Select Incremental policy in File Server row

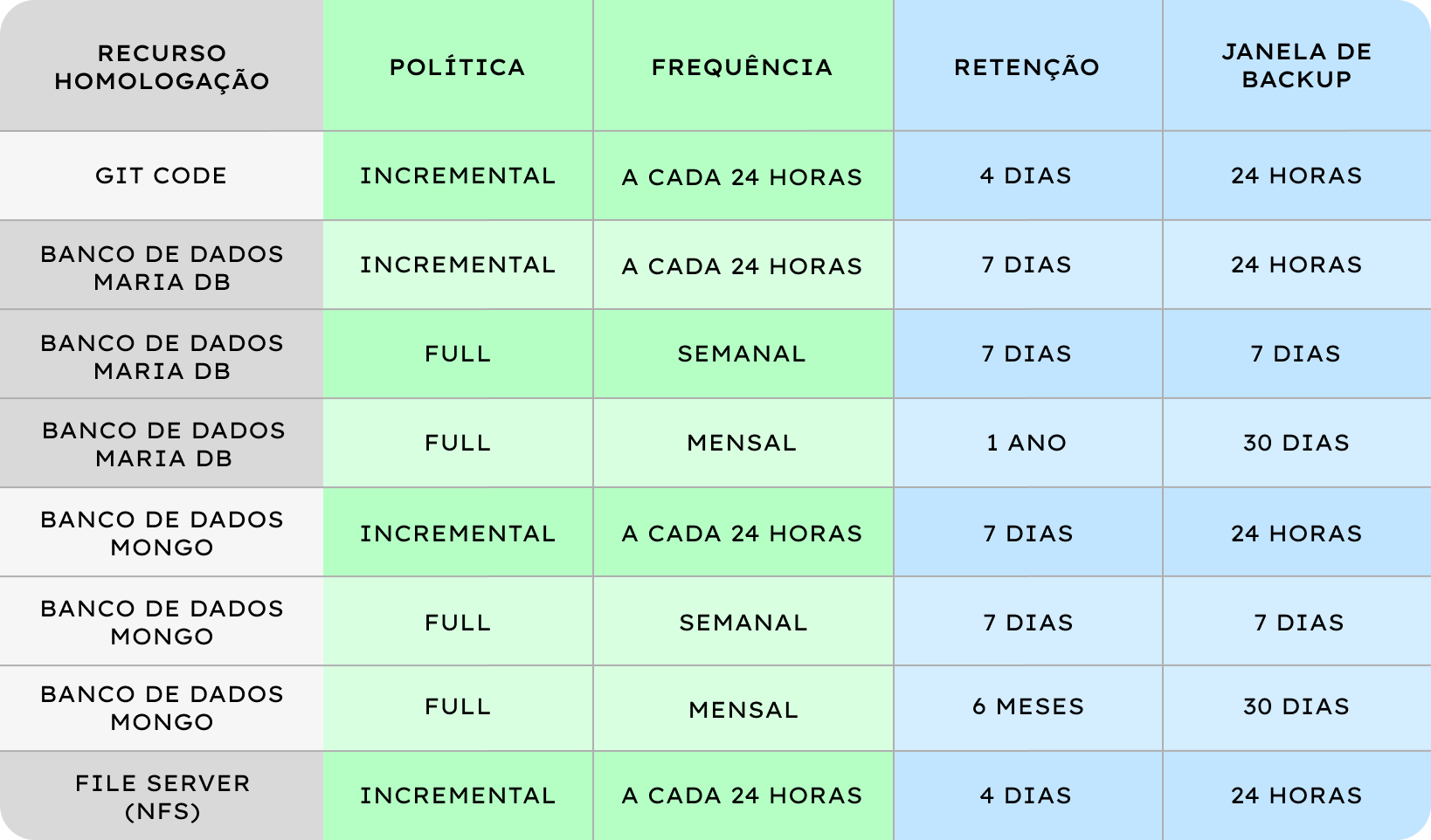coord(458,795)
